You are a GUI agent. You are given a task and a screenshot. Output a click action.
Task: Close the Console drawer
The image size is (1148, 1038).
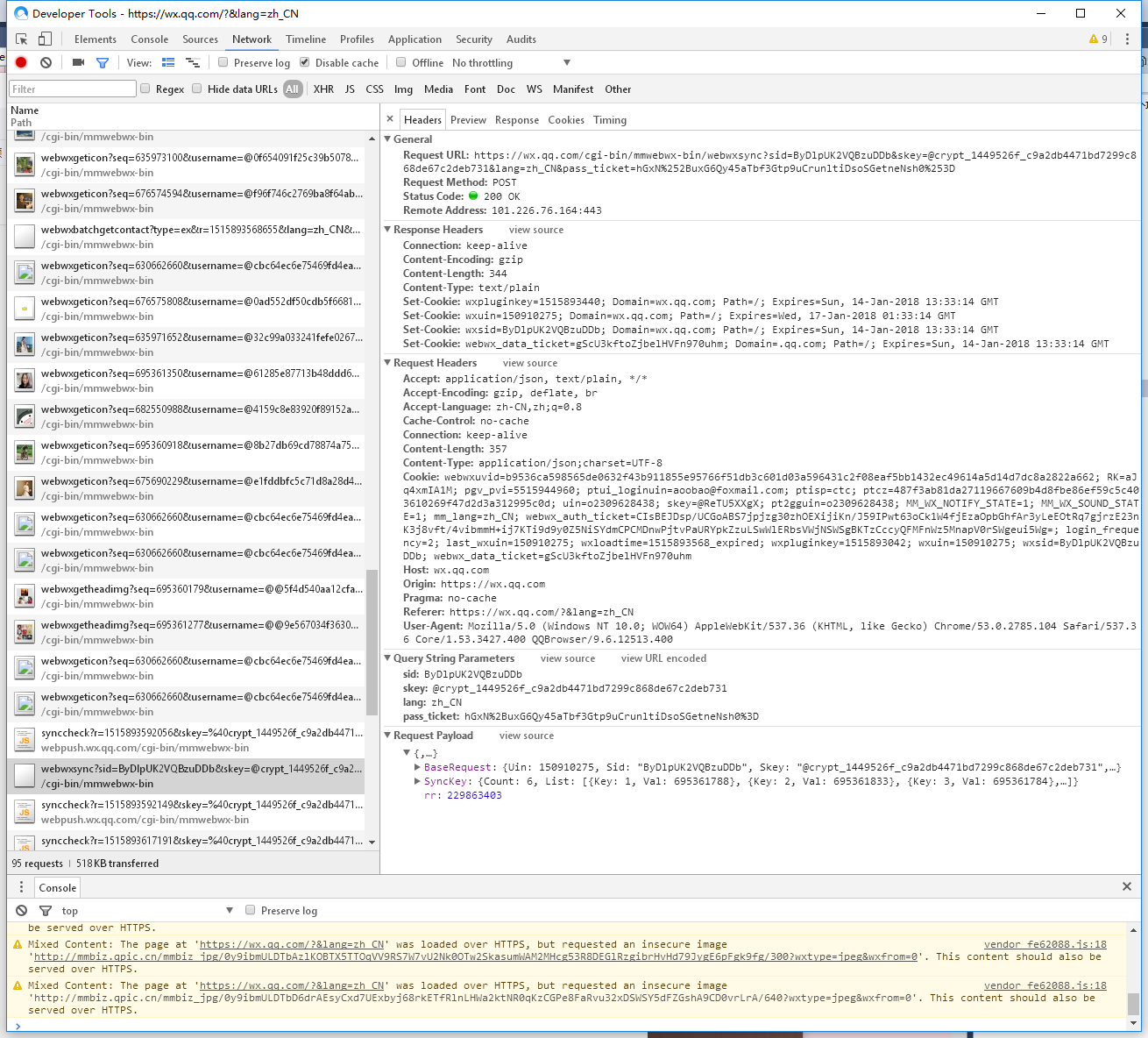[x=1127, y=886]
